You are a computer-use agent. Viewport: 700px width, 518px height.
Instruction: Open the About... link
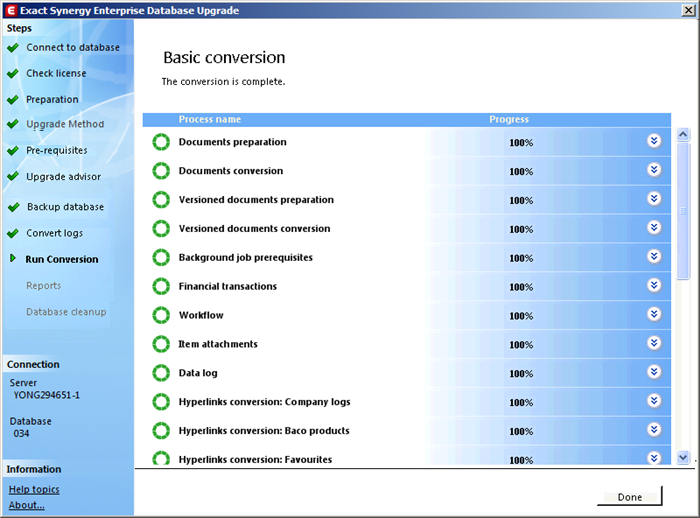click(x=27, y=505)
